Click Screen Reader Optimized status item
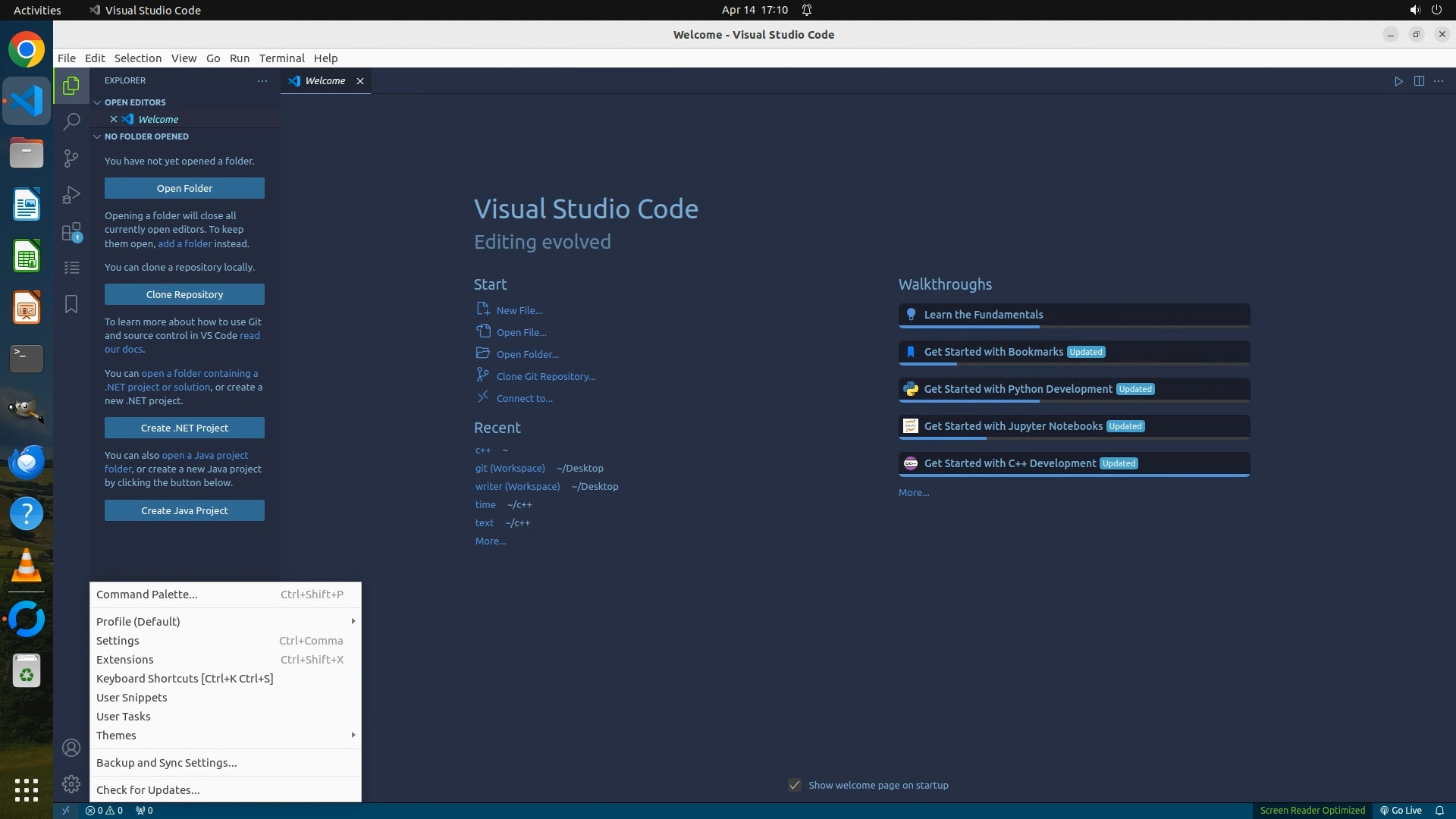The height and width of the screenshot is (819, 1456). click(1312, 810)
